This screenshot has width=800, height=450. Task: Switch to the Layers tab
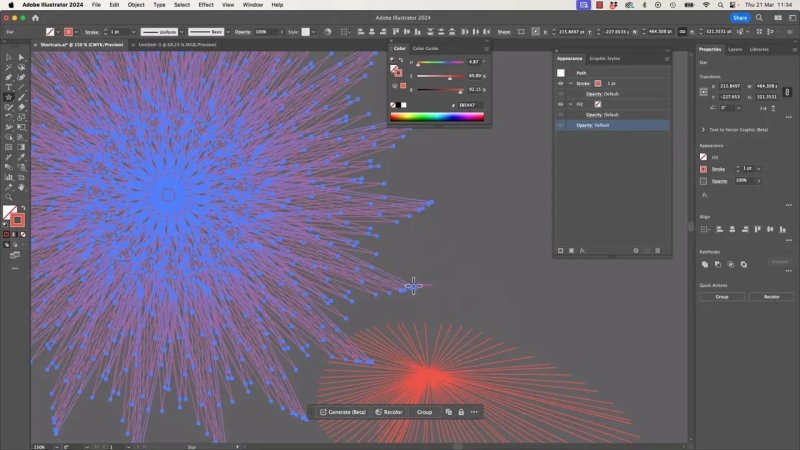coord(735,49)
